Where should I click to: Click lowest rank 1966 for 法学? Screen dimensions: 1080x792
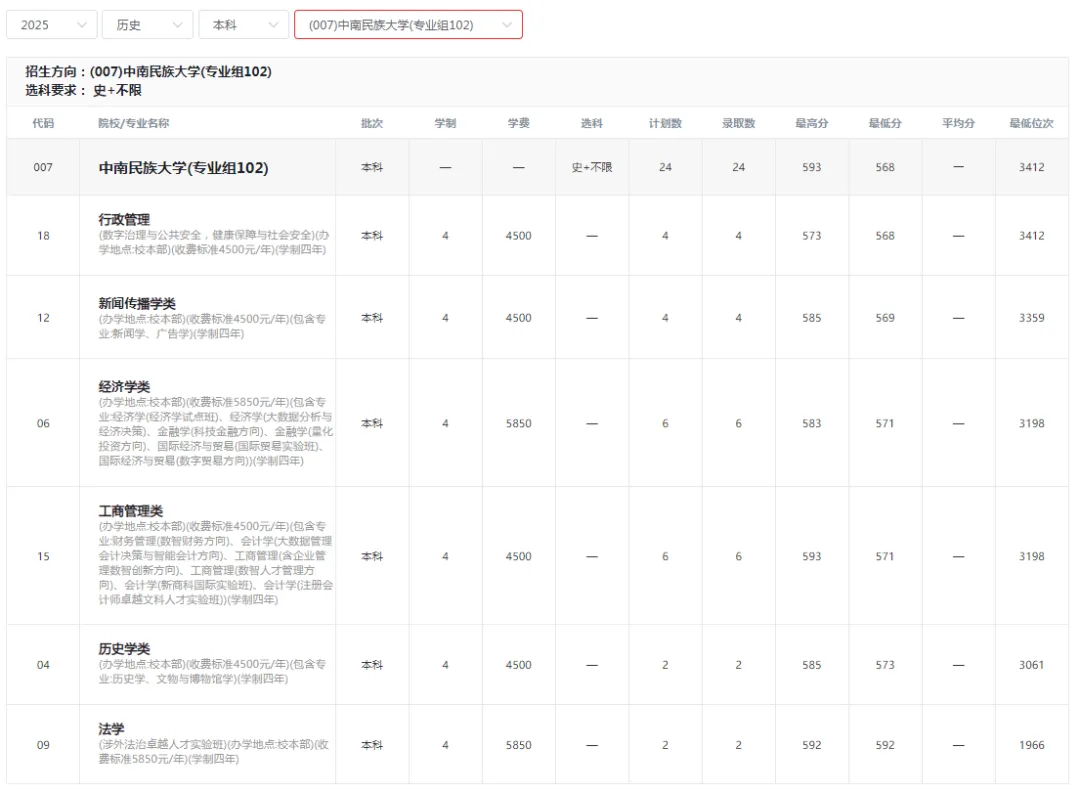coord(1032,744)
